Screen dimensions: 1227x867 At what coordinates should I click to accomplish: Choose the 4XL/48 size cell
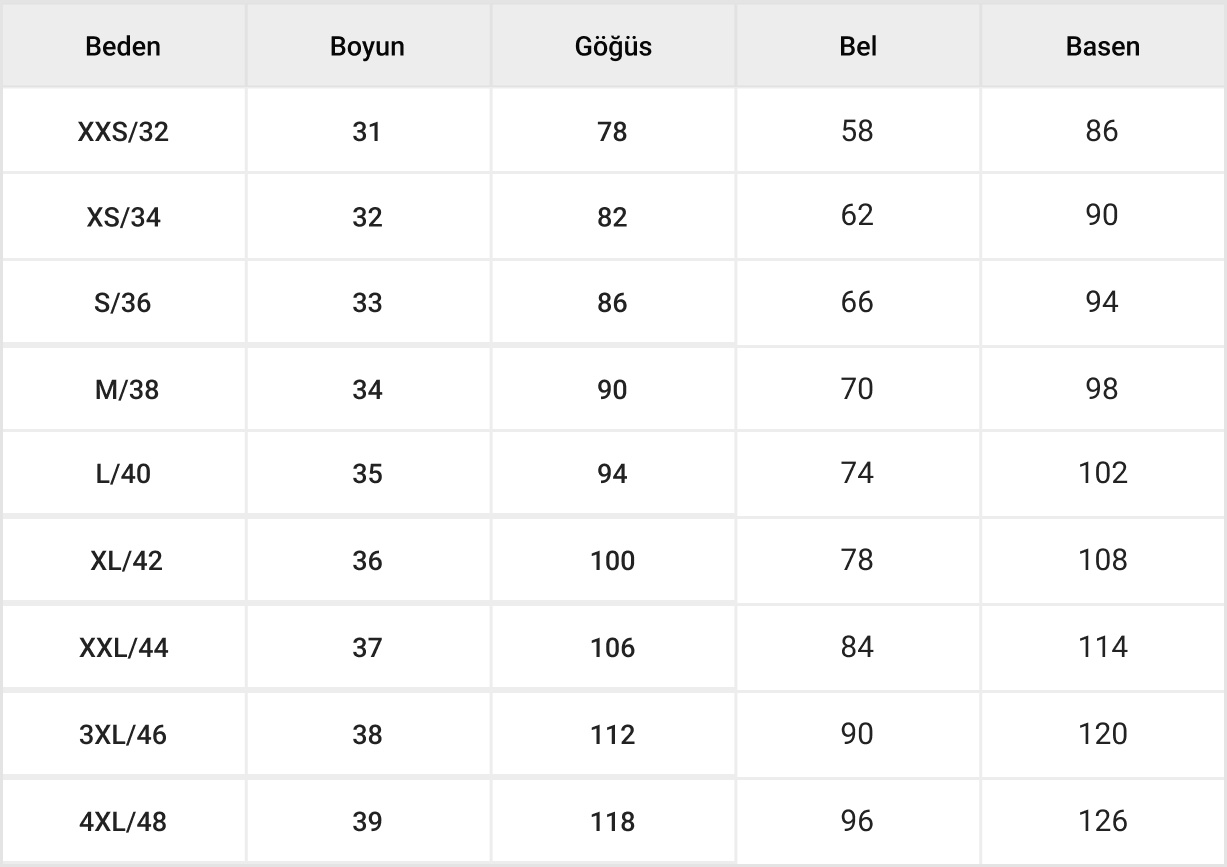click(x=123, y=822)
